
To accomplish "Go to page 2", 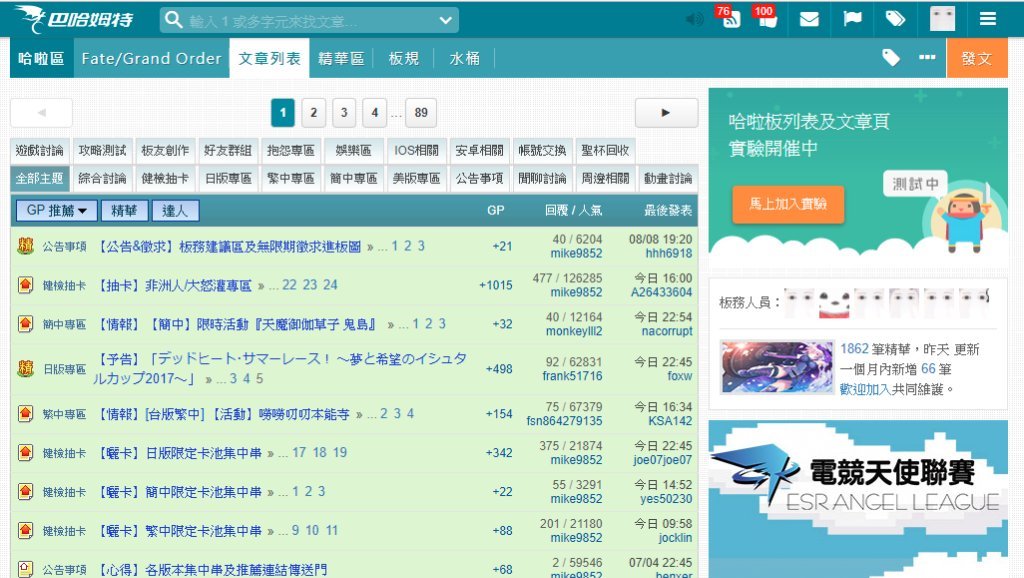I will pyautogui.click(x=313, y=113).
